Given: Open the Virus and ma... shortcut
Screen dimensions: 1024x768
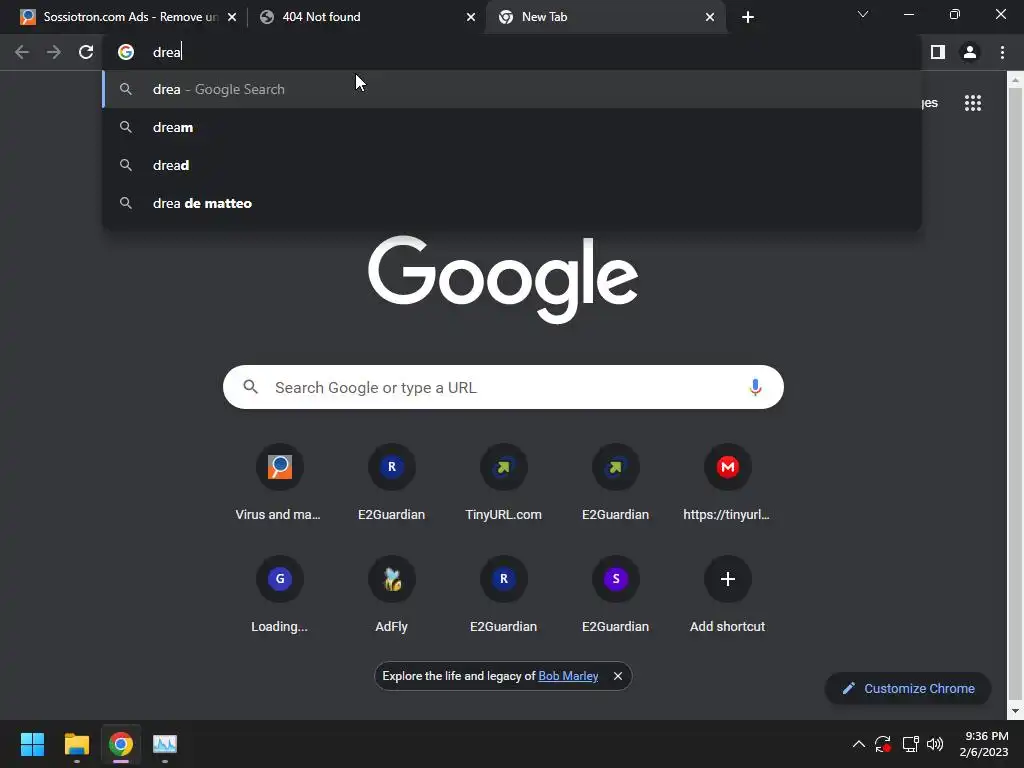Looking at the screenshot, I should point(279,482).
